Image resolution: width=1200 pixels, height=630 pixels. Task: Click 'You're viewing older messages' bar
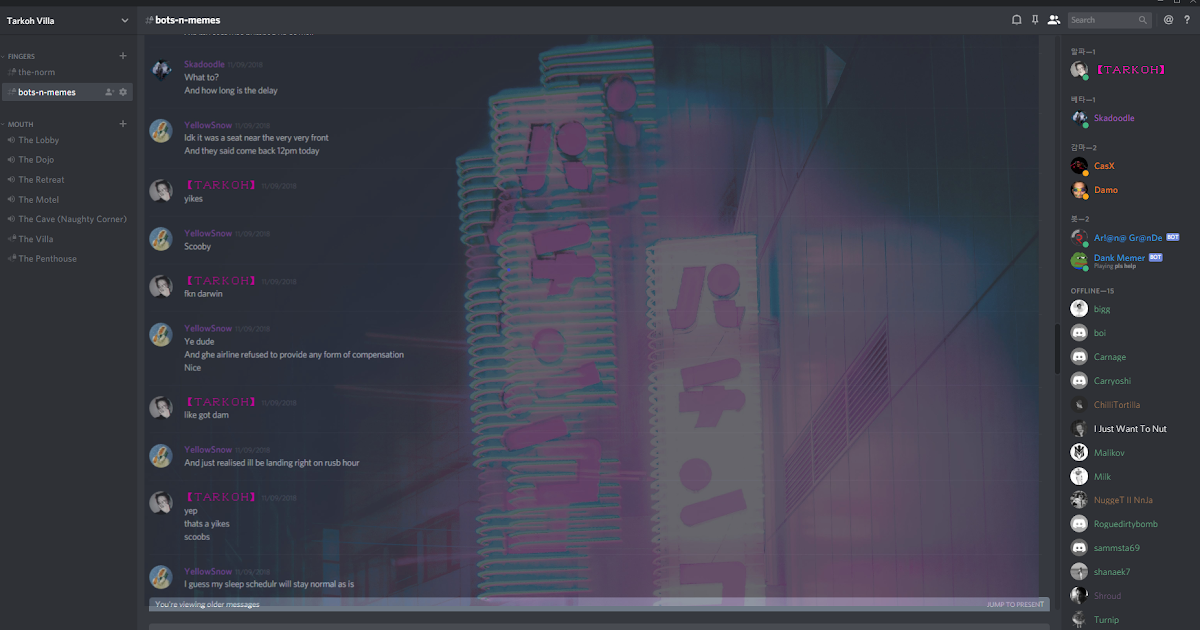[x=599, y=604]
